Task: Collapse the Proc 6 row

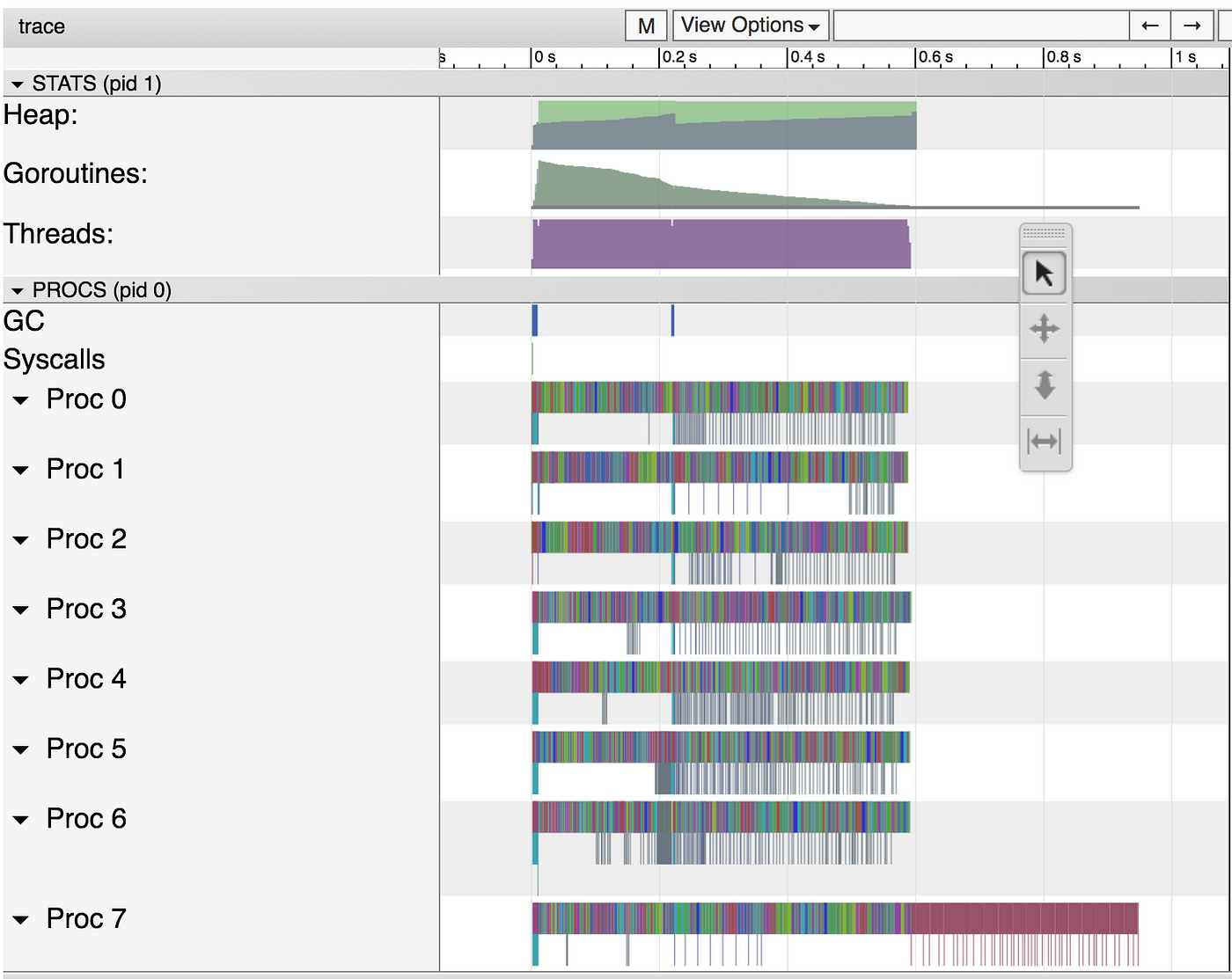Action: tap(20, 820)
